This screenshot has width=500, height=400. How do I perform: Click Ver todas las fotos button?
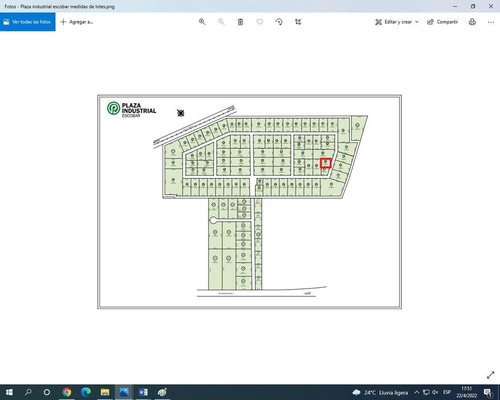28,22
